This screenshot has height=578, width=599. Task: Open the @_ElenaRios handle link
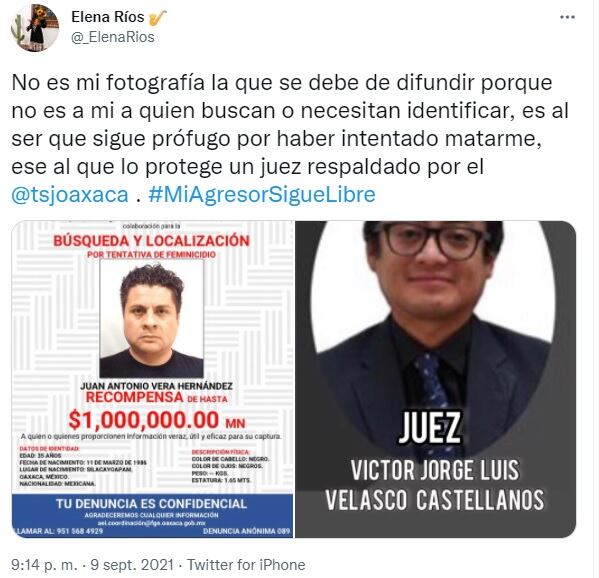point(113,37)
